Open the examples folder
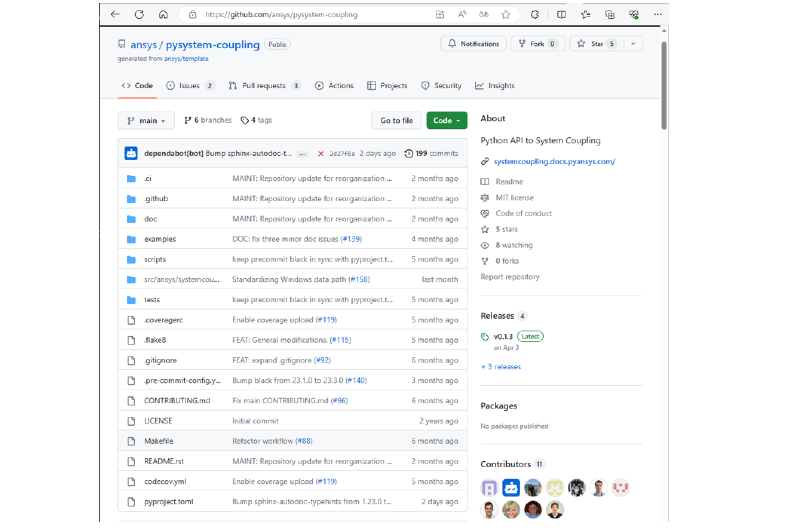 [159, 239]
